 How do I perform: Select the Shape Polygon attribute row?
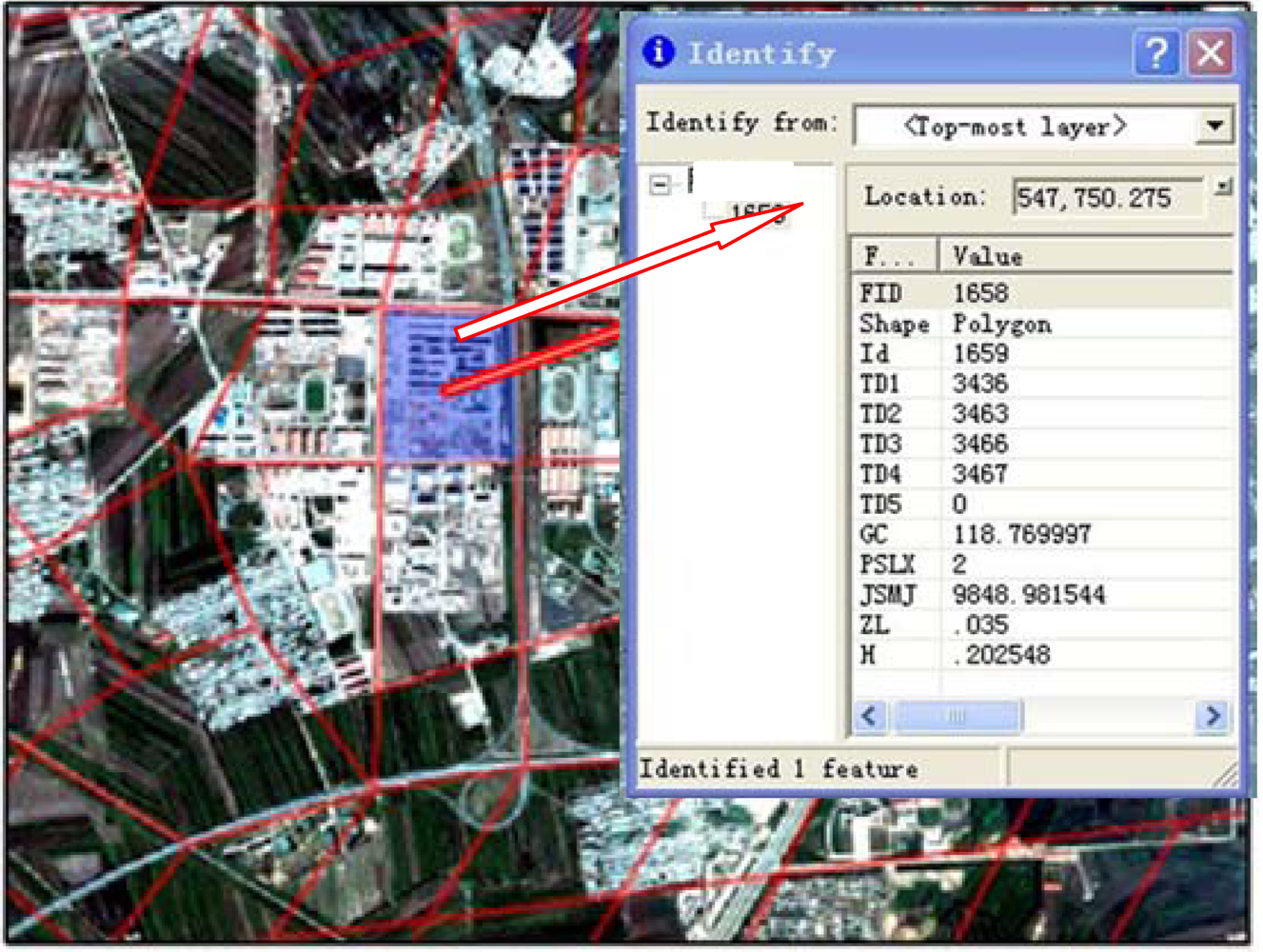tap(1042, 324)
